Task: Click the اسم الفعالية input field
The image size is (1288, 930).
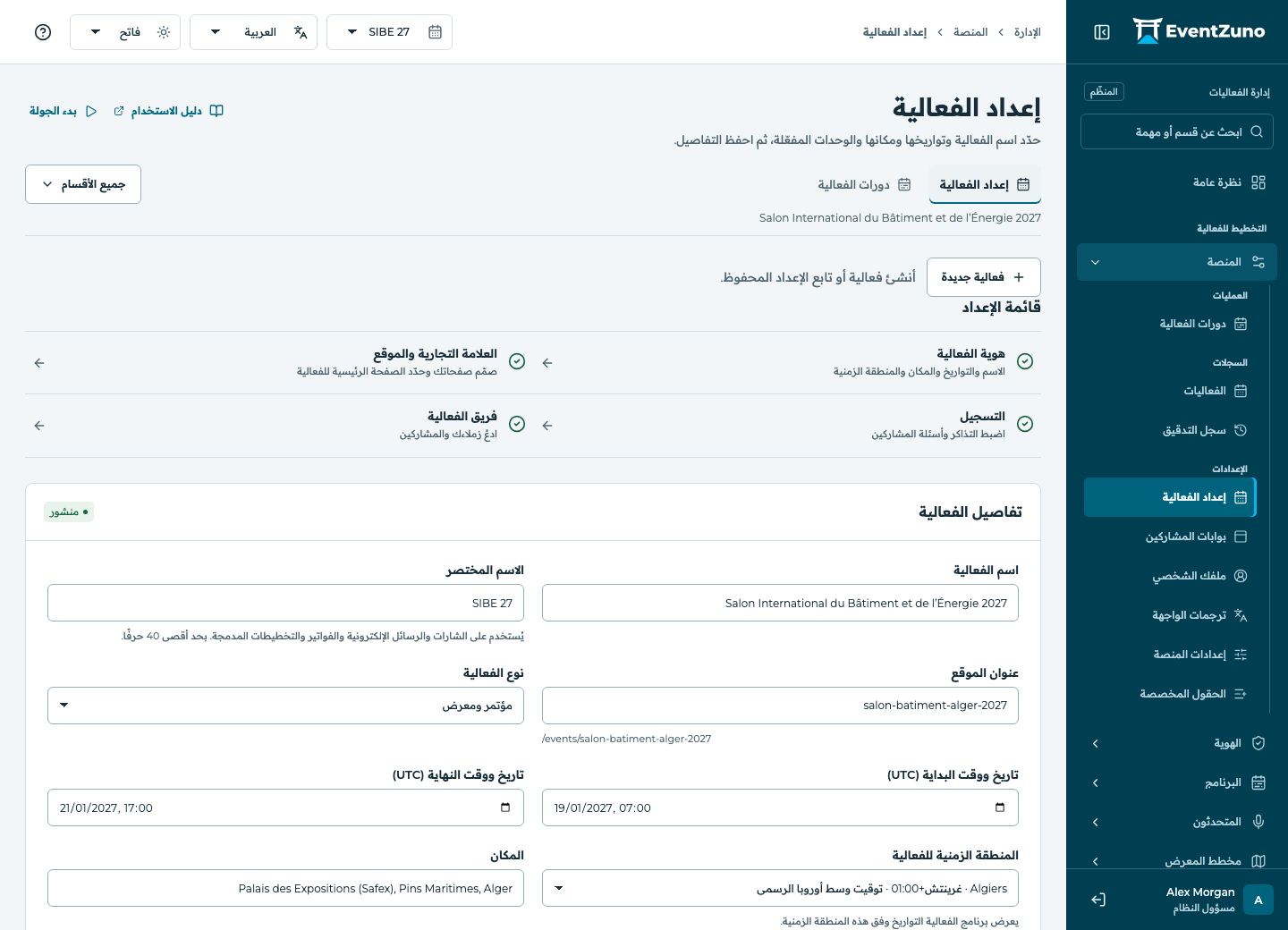Action: pyautogui.click(x=780, y=603)
